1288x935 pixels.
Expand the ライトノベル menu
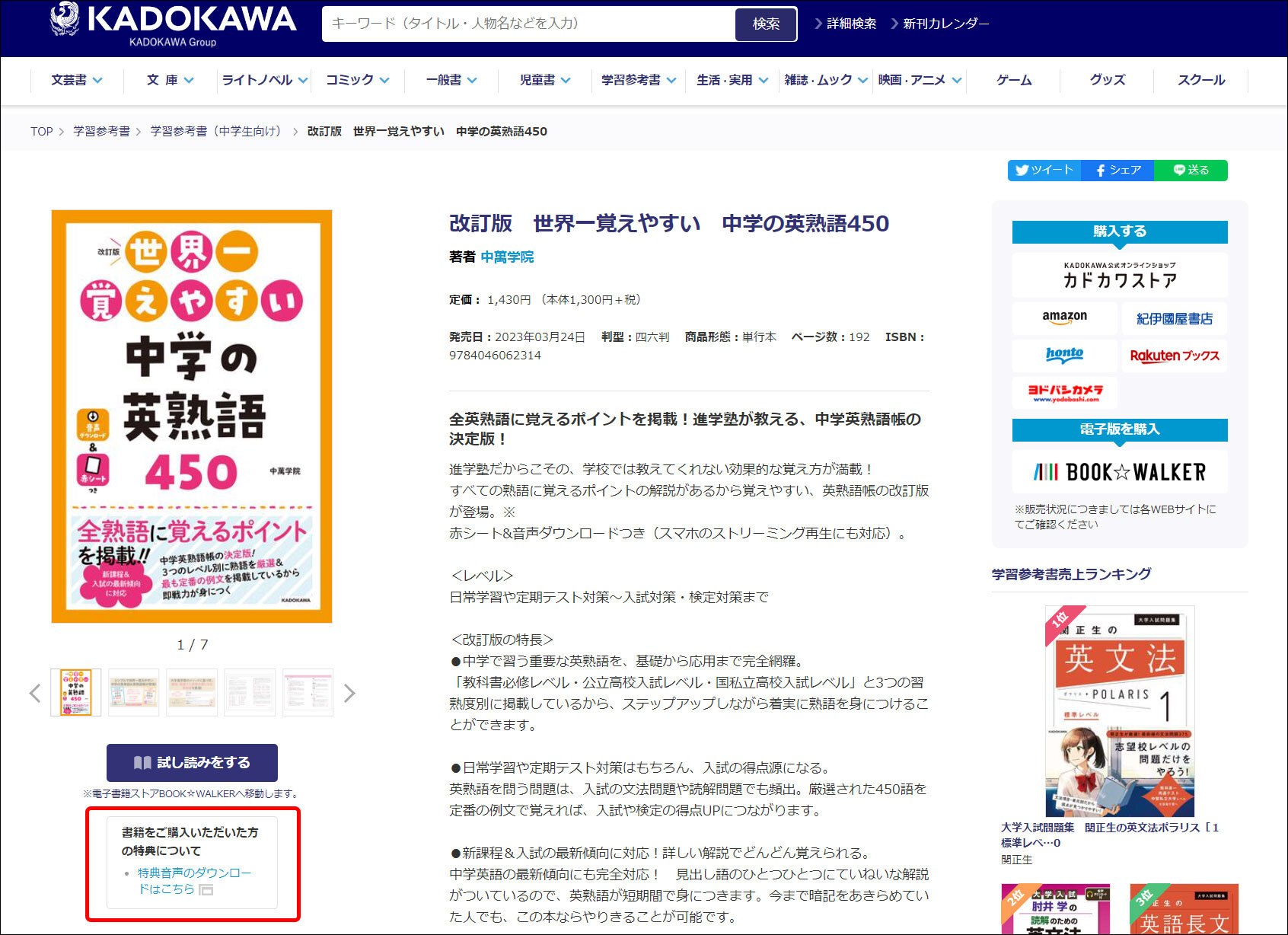[264, 80]
